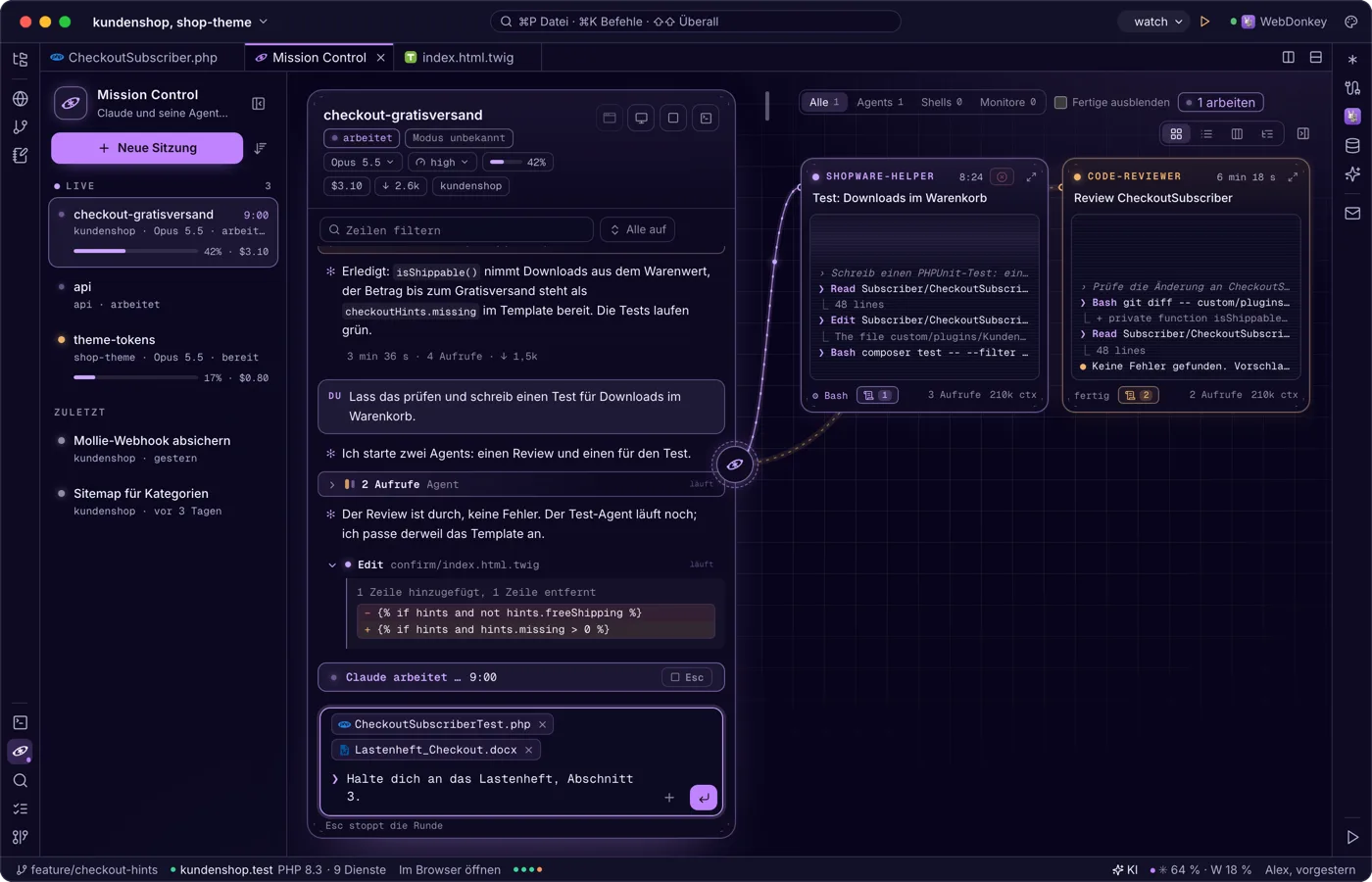The image size is (1372, 882).
Task: Expand the CODE-REVIEWER agent card
Action: 1293,176
